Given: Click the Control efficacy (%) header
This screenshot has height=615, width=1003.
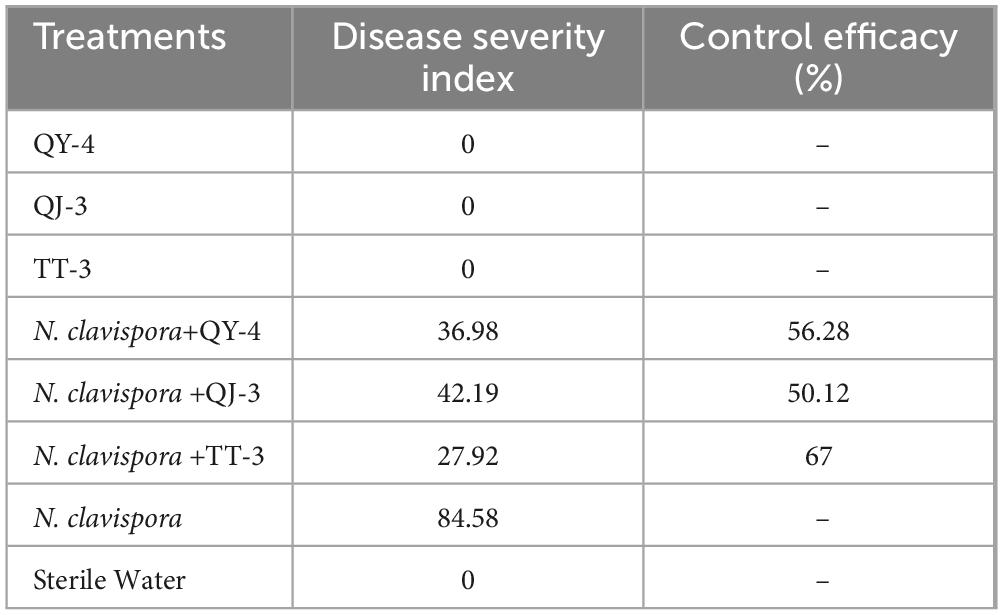Looking at the screenshot, I should [818, 58].
